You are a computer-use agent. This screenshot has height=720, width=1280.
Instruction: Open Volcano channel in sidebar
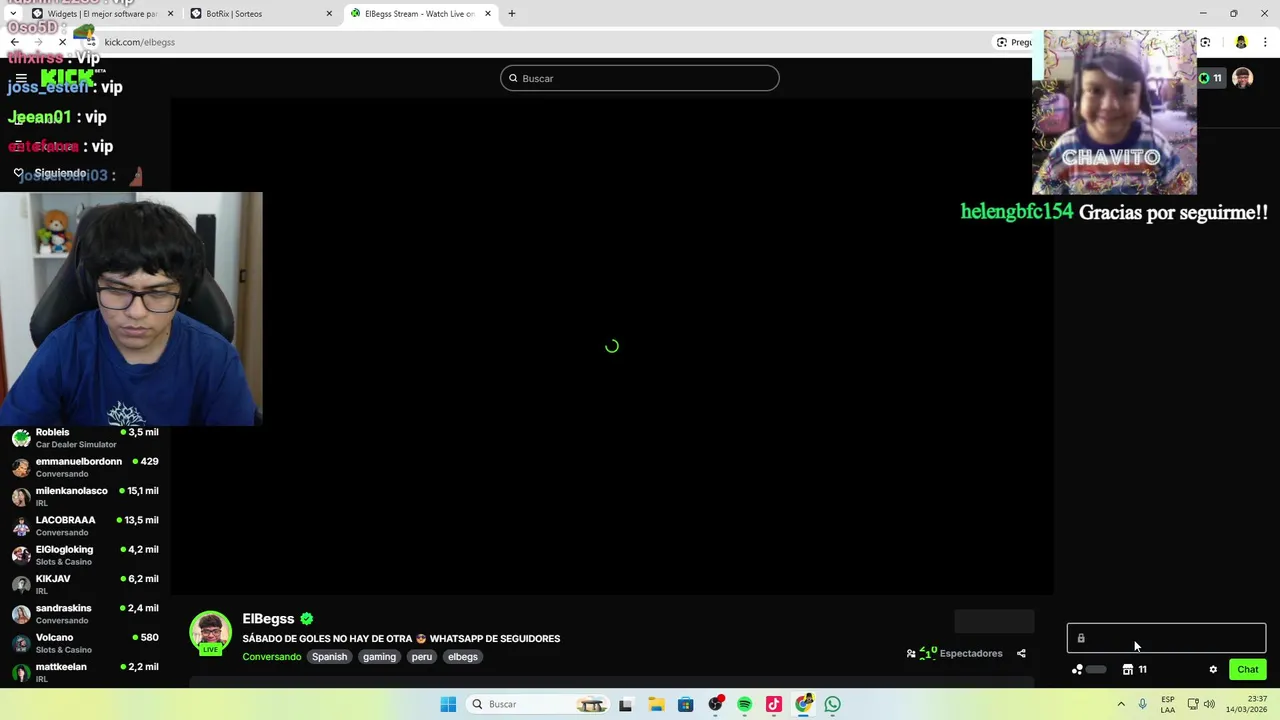[x=85, y=643]
